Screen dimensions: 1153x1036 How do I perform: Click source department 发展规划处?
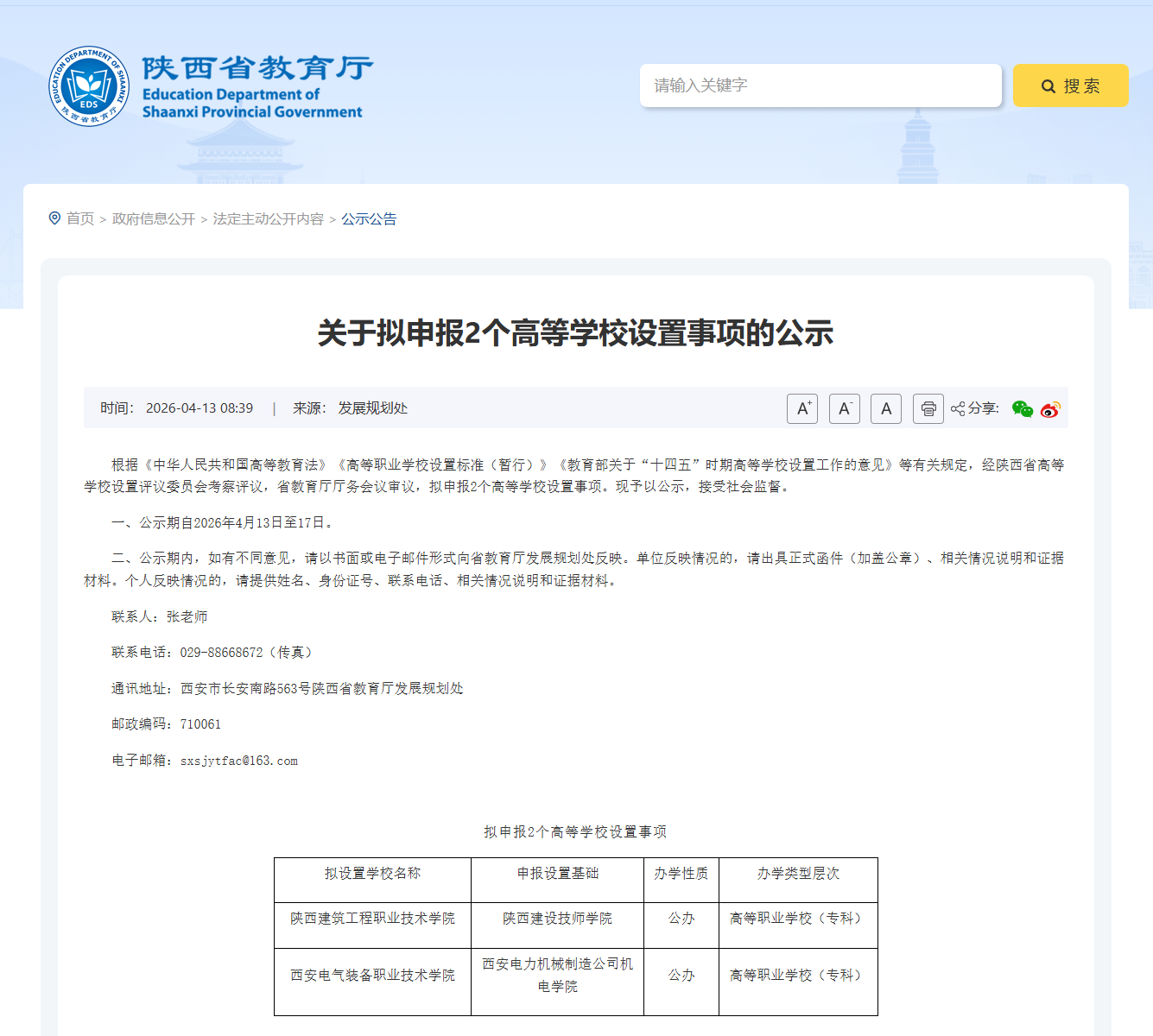[372, 407]
